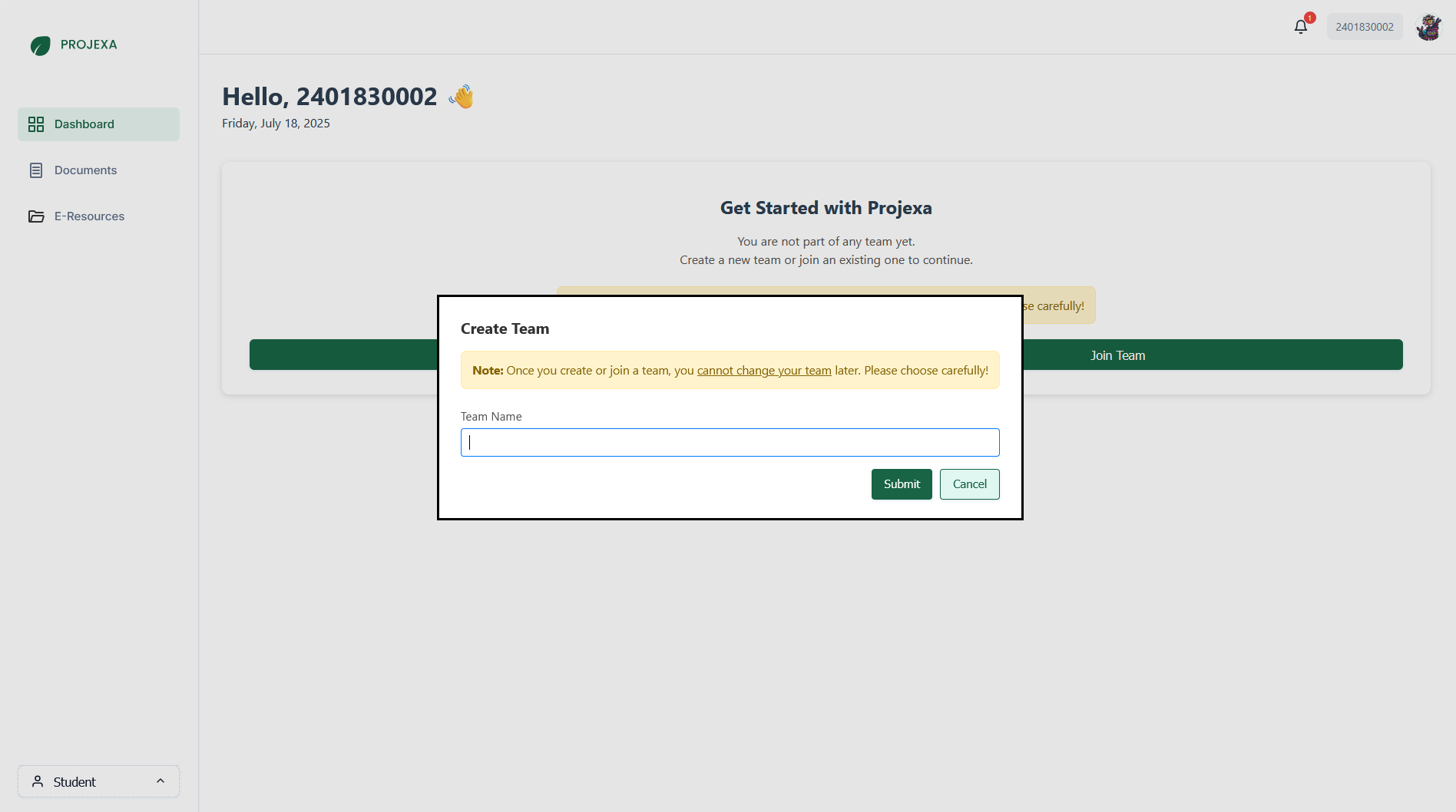Click the 'cannot change your team' link

[x=764, y=370]
